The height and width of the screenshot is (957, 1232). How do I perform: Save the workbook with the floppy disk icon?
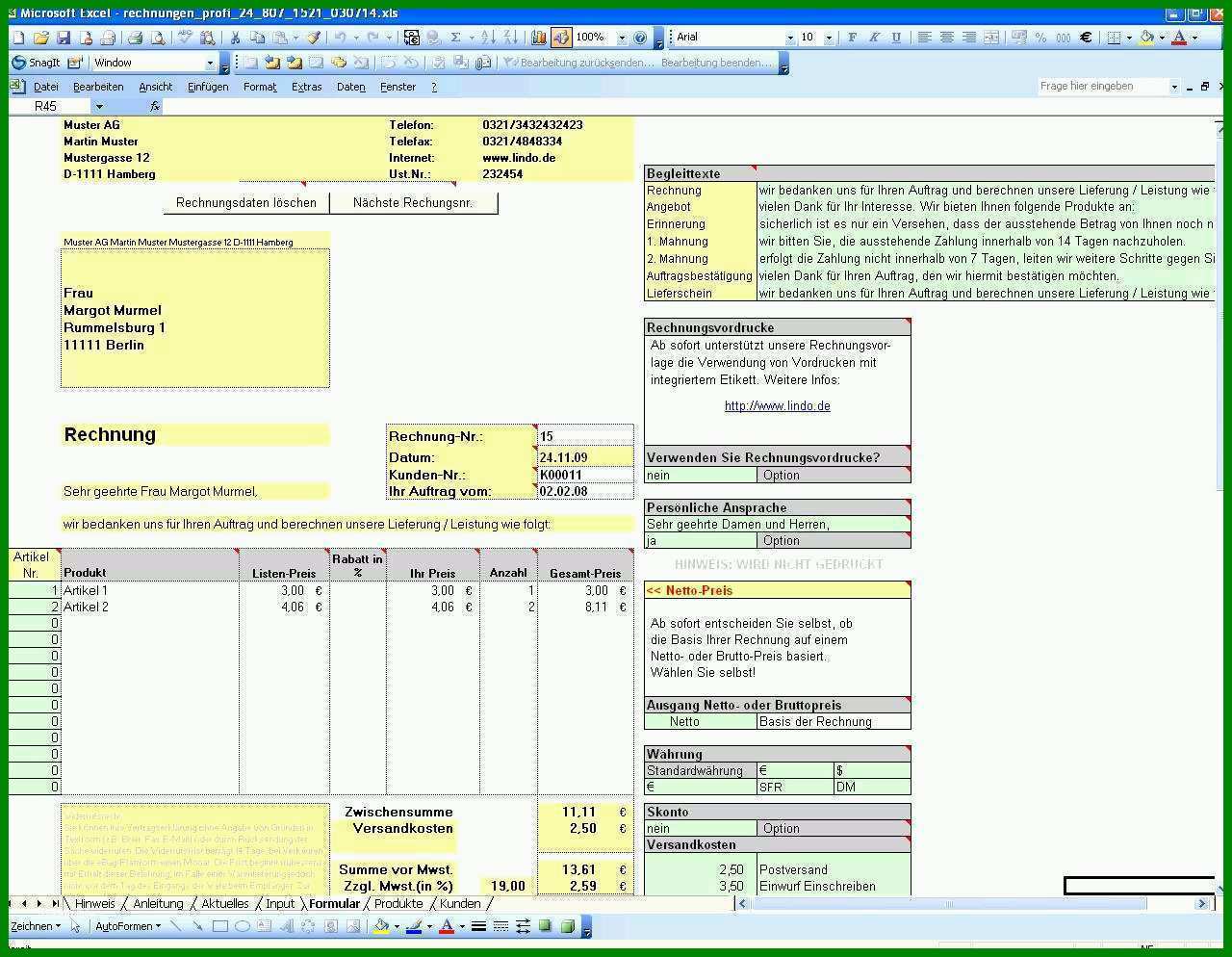click(63, 38)
